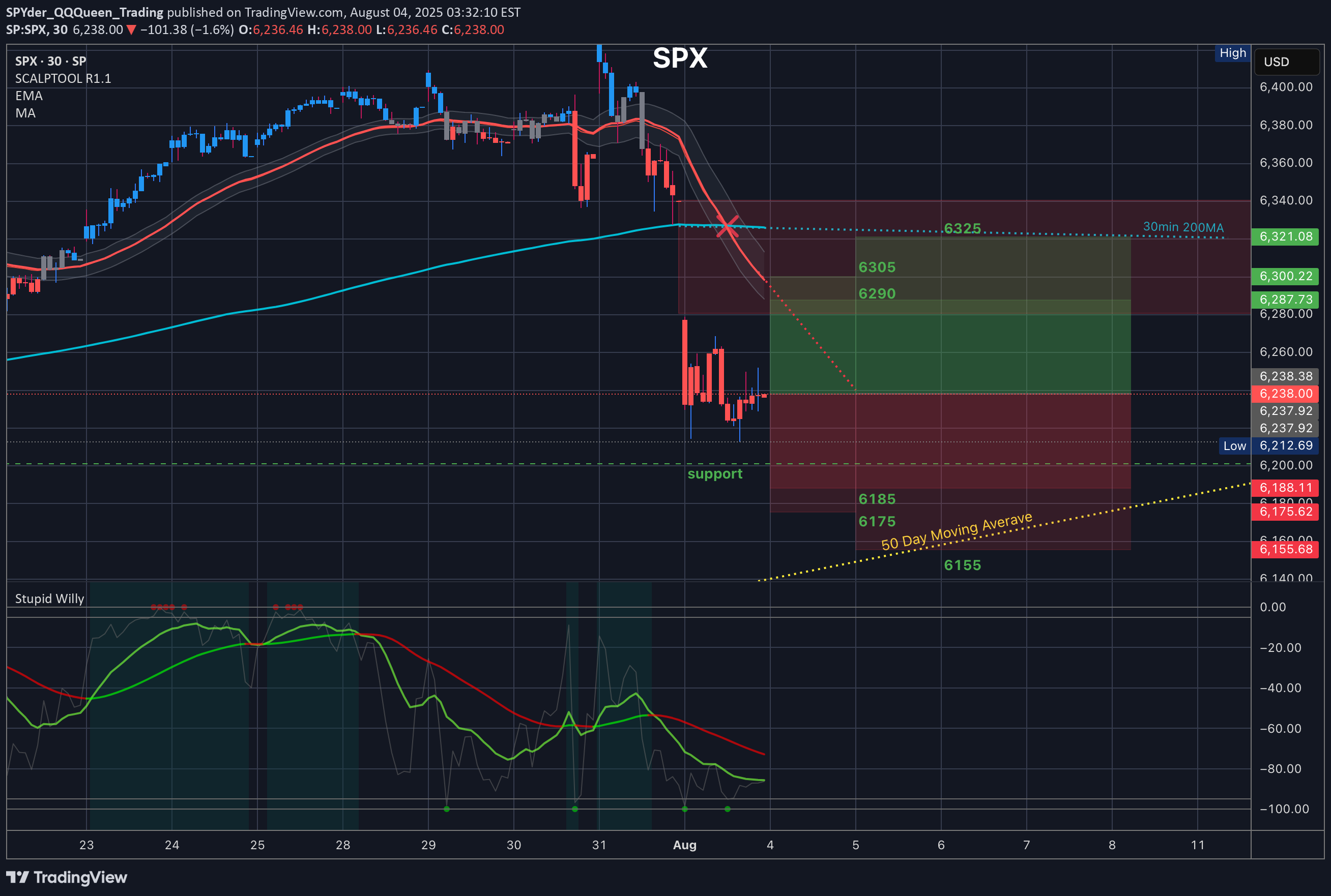Click the Aug label on the time axis

[684, 845]
